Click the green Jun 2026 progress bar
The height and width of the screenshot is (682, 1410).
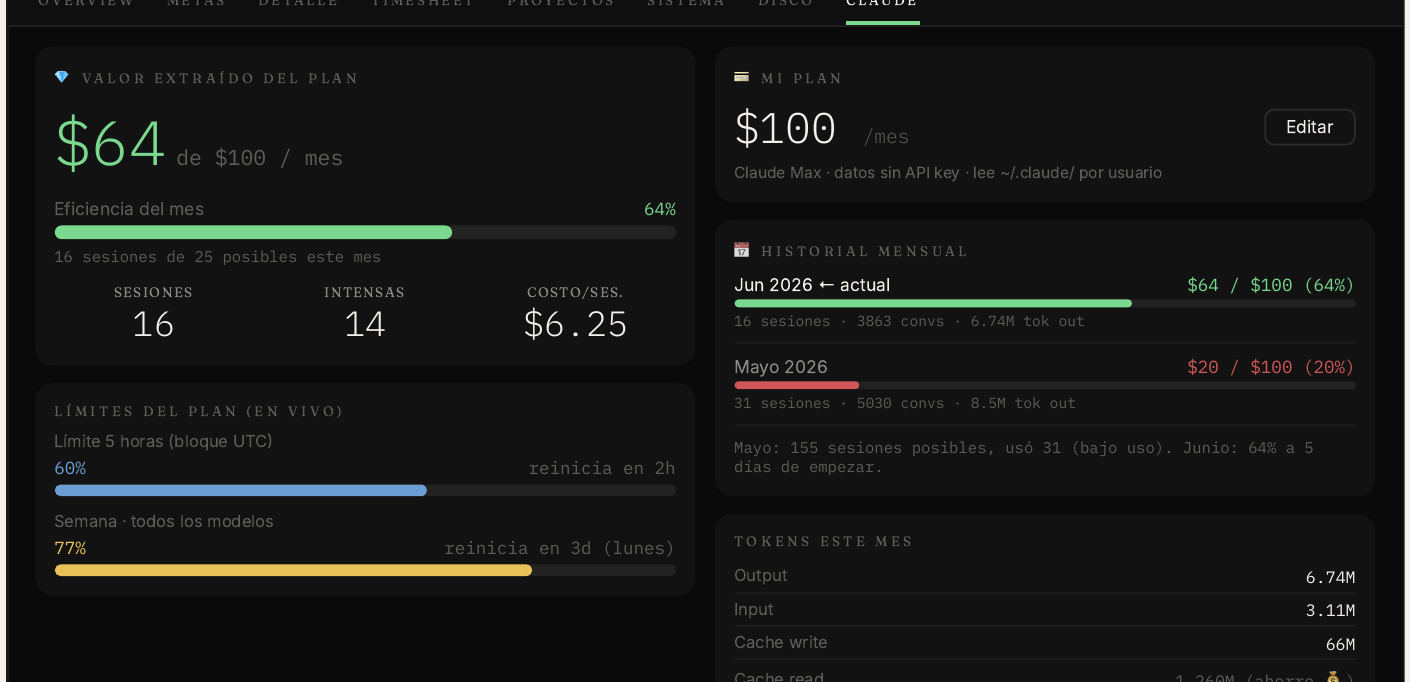coord(1045,303)
